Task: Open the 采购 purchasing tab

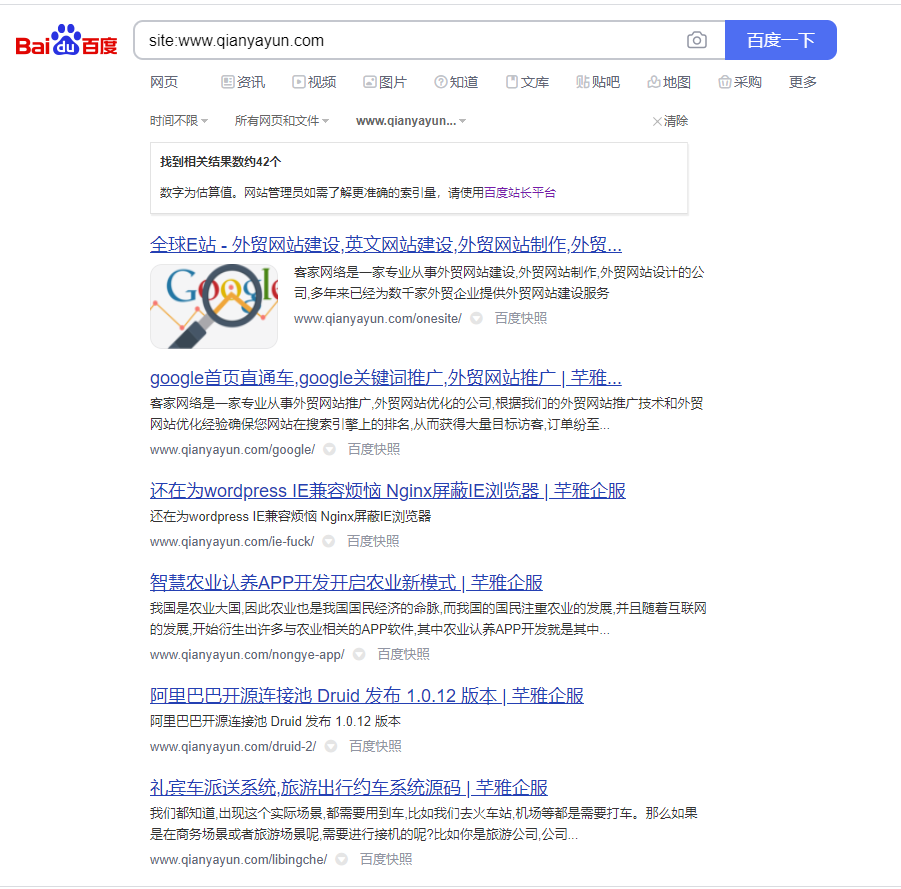Action: pos(740,82)
